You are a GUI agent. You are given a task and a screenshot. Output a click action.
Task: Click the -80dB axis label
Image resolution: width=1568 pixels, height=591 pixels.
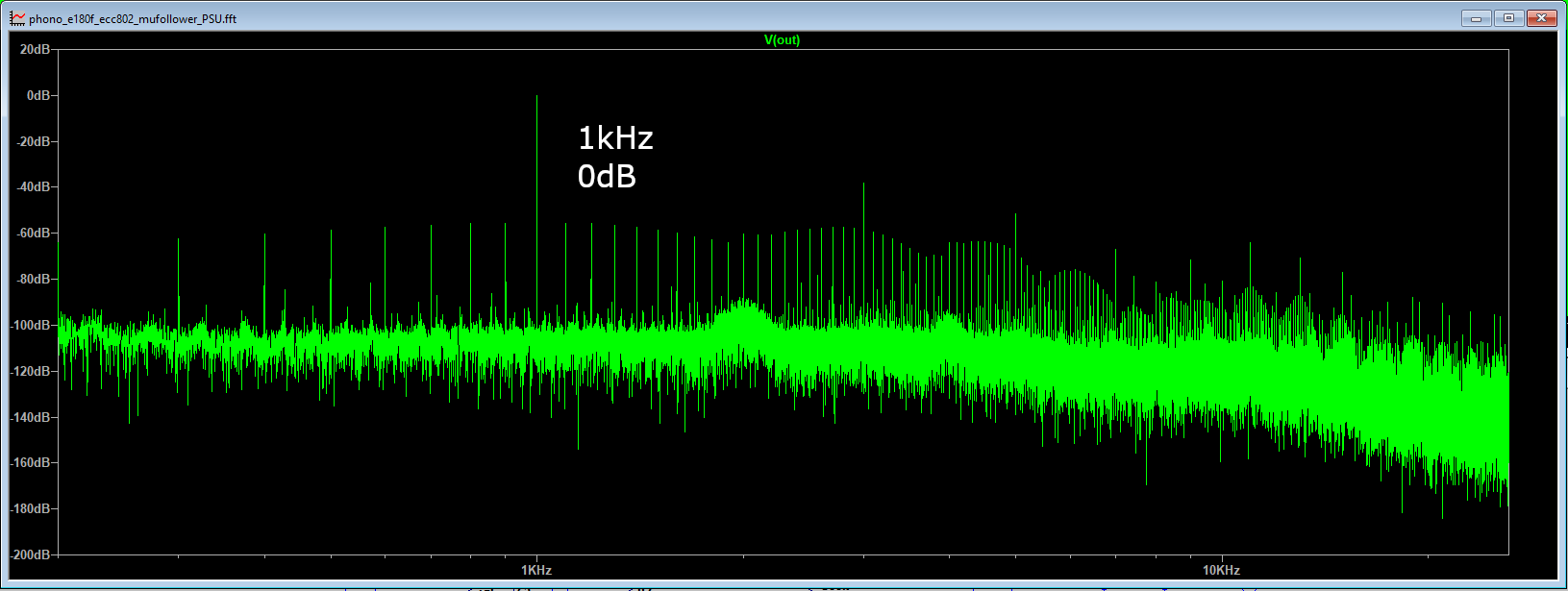33,279
